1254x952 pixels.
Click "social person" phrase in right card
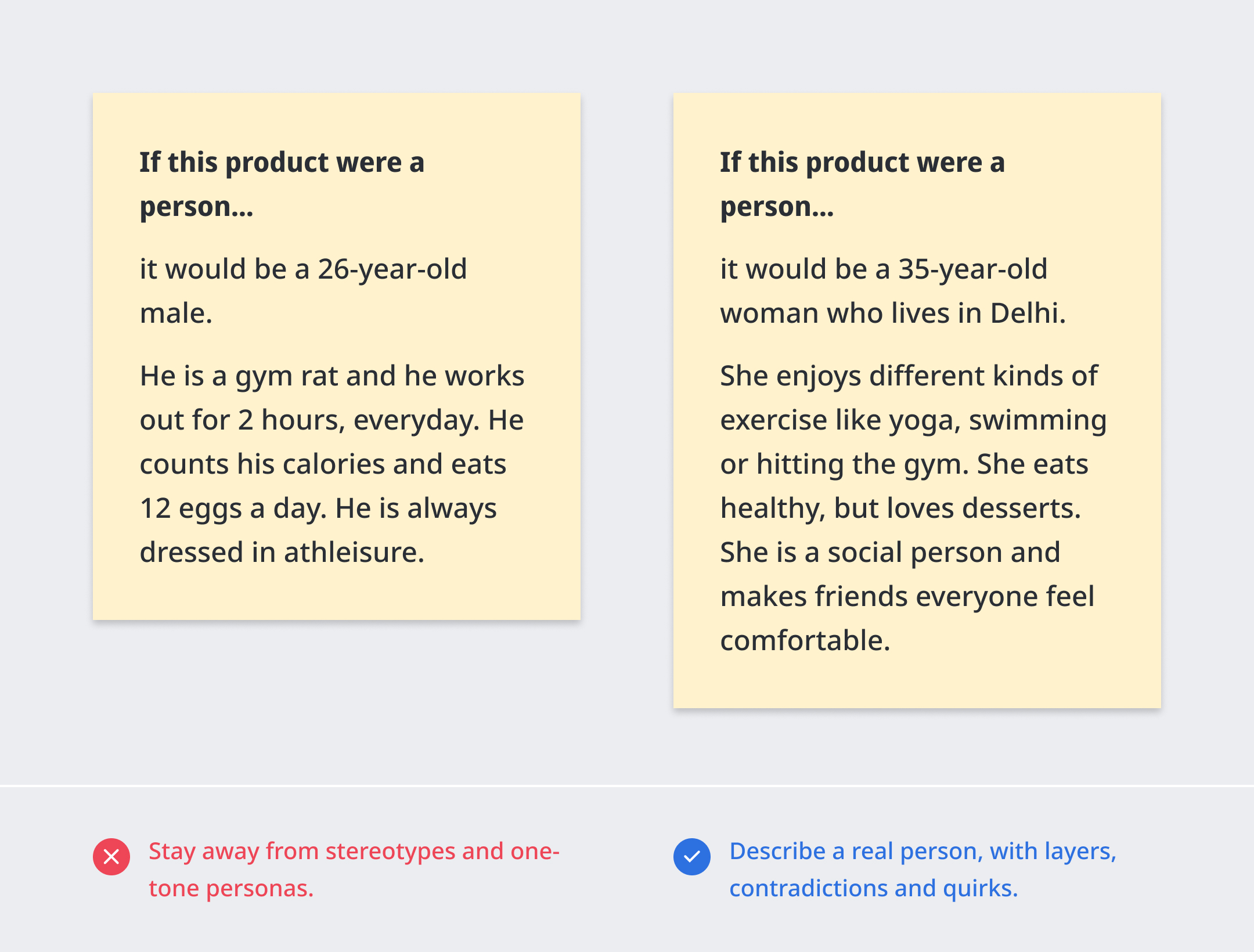pos(915,553)
